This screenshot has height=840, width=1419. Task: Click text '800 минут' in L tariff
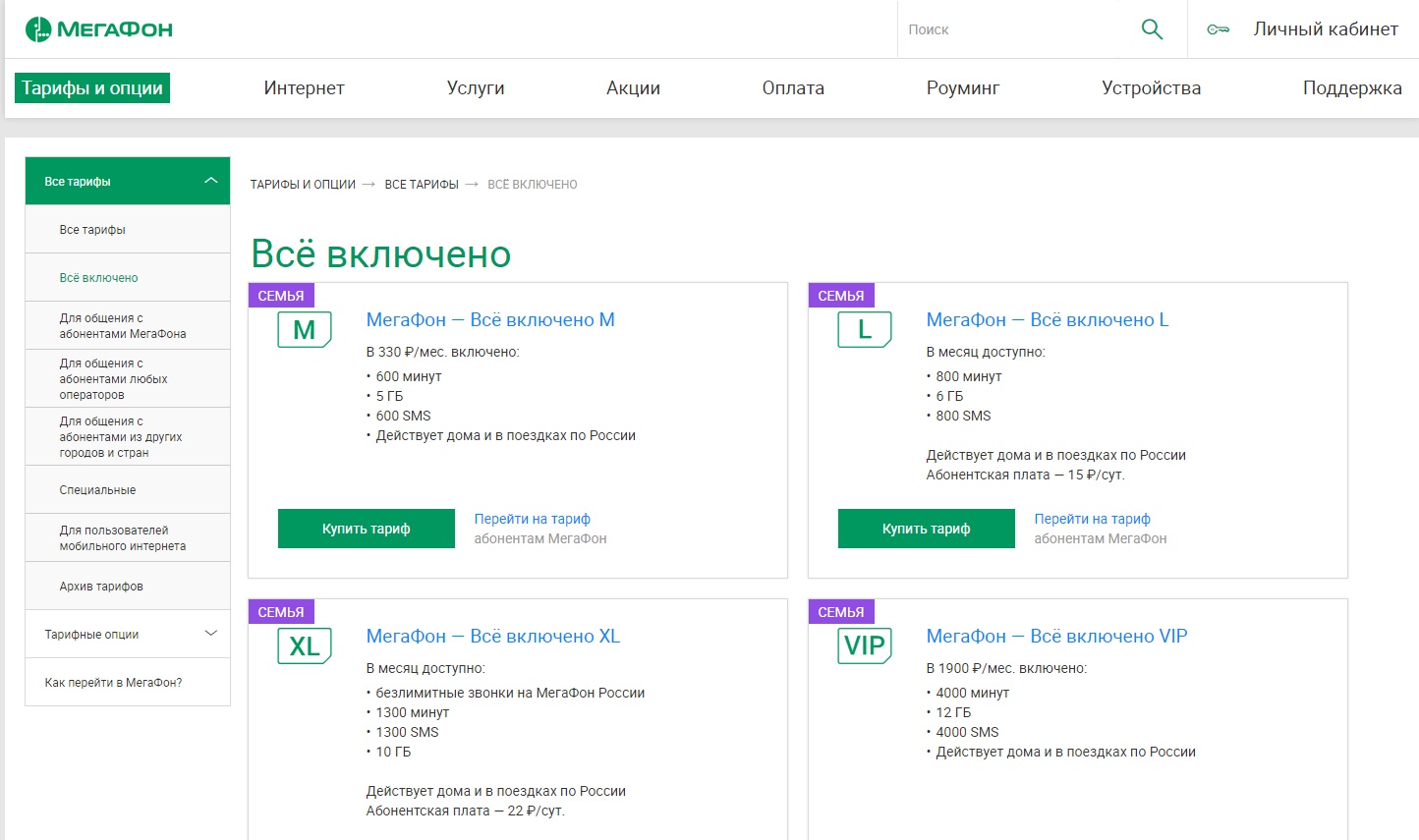click(x=969, y=376)
